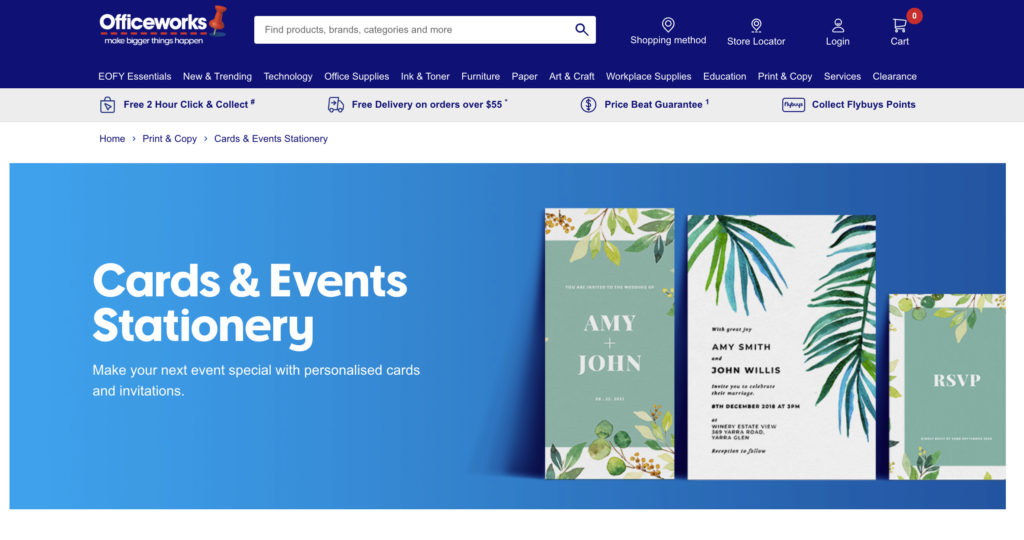Open the Cart icon

899,25
